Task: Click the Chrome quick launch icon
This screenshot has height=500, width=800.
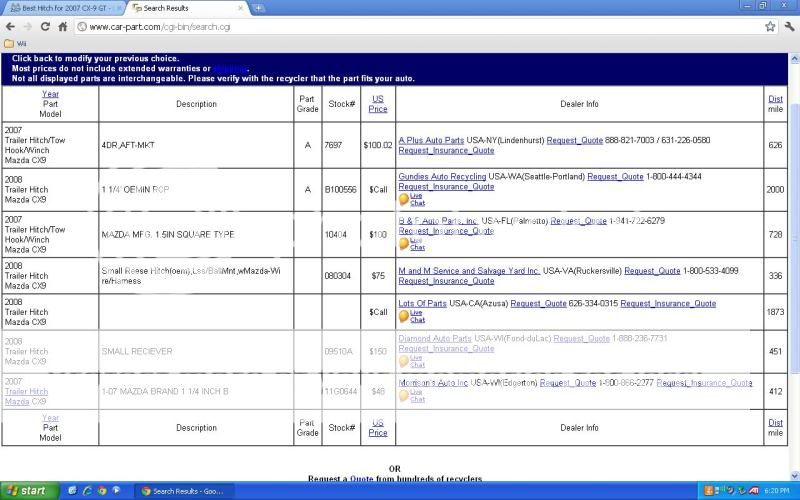Action: [x=102, y=491]
